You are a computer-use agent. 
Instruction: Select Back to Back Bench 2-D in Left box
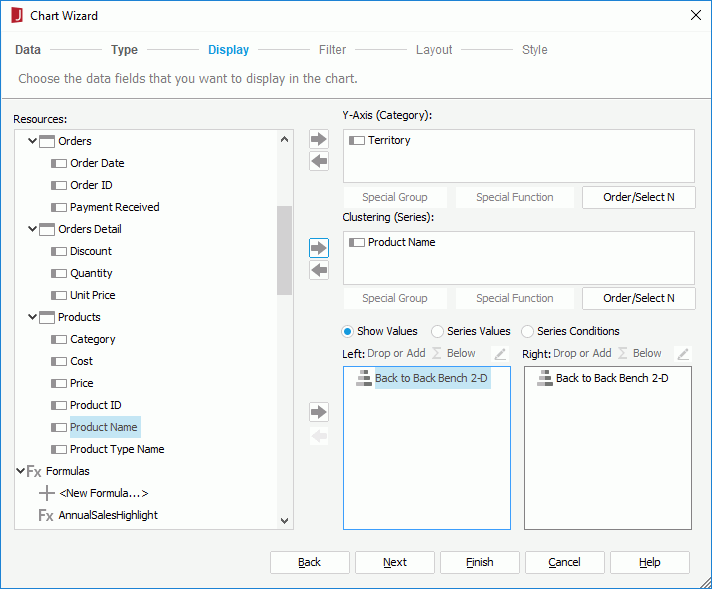coord(431,378)
